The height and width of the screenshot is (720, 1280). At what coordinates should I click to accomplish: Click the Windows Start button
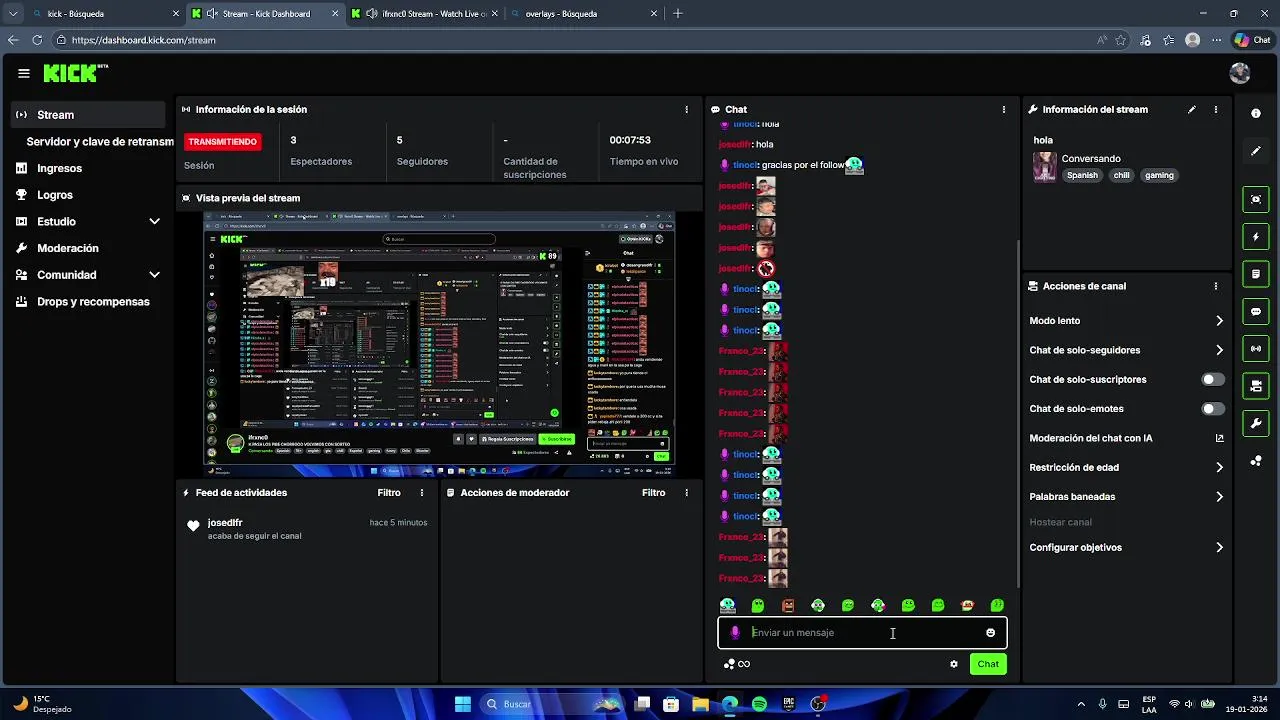[x=463, y=704]
